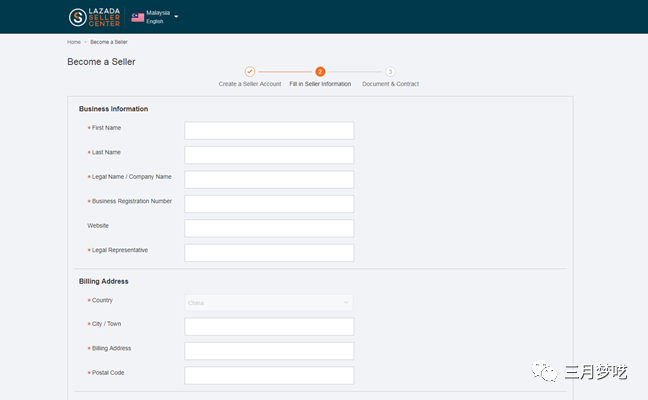This screenshot has height=400, width=648.
Task: Select the Fill in Seller Information step
Action: (320, 84)
